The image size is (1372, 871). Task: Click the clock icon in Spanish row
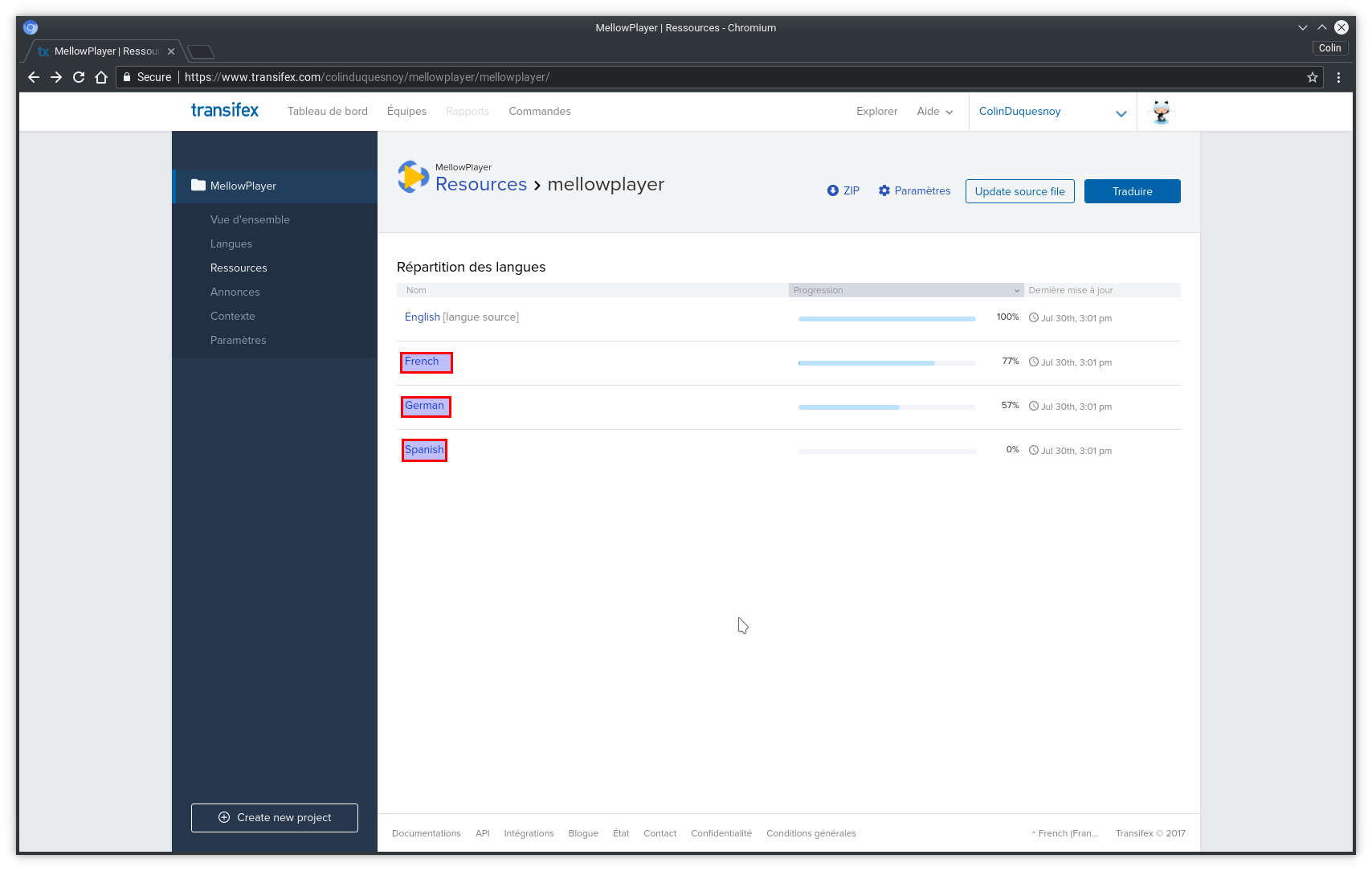pyautogui.click(x=1034, y=450)
